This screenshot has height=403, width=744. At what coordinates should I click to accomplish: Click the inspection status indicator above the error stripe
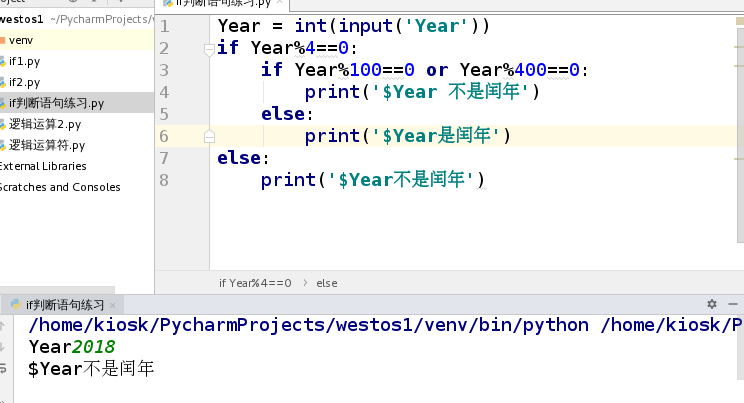click(x=740, y=21)
